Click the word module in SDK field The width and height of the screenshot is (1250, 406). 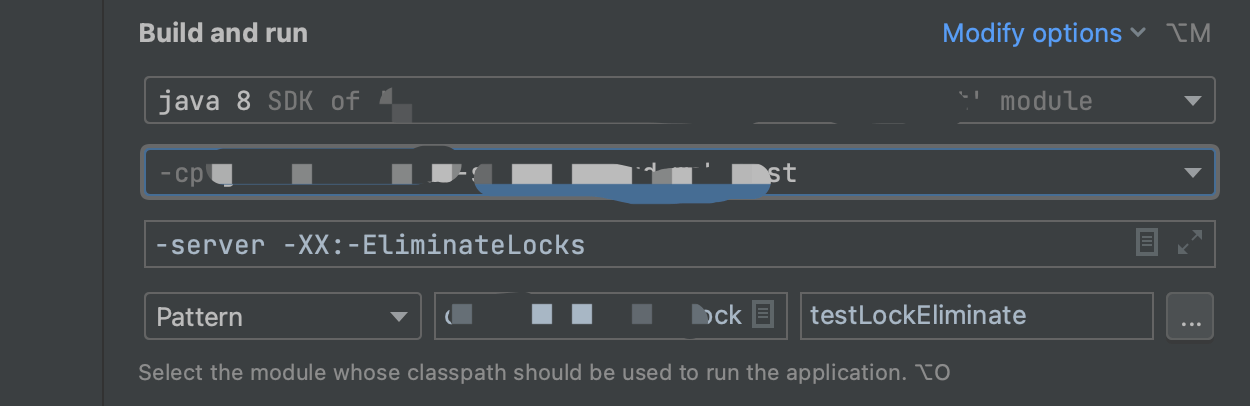tap(1046, 101)
